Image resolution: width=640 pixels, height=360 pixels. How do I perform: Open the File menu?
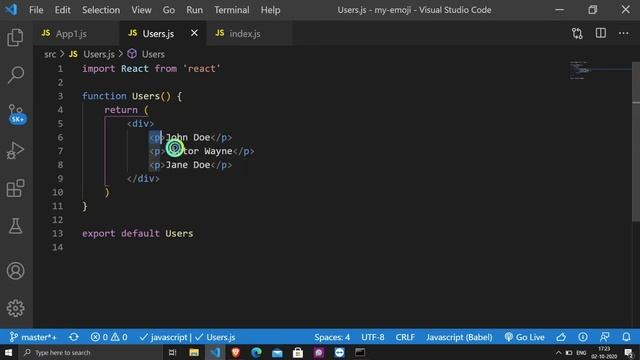[x=36, y=10]
